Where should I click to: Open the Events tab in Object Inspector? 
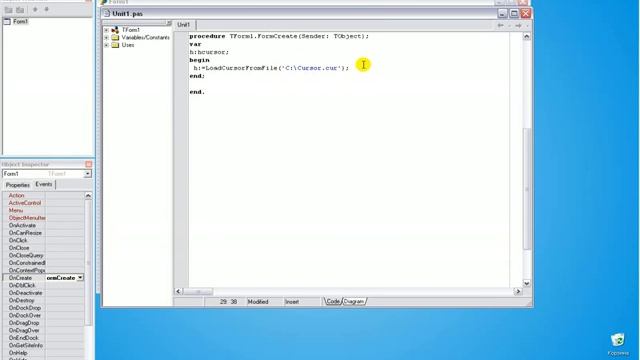click(x=44, y=184)
